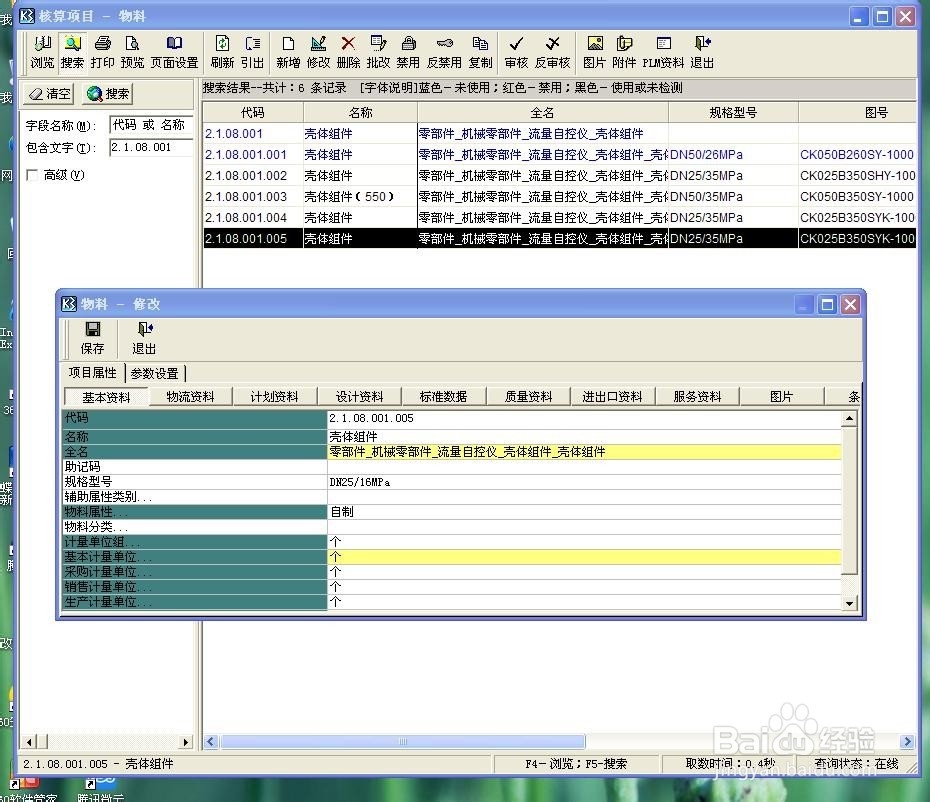Select the 图片 tab in the dialog
Screen dimensions: 930x802
[x=782, y=396]
